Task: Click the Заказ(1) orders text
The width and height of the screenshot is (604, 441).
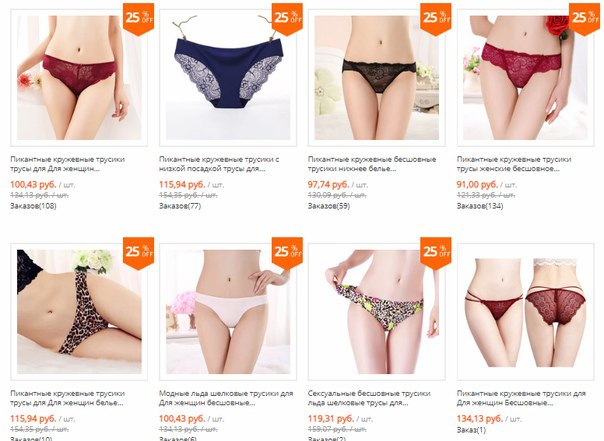Action: (x=471, y=430)
